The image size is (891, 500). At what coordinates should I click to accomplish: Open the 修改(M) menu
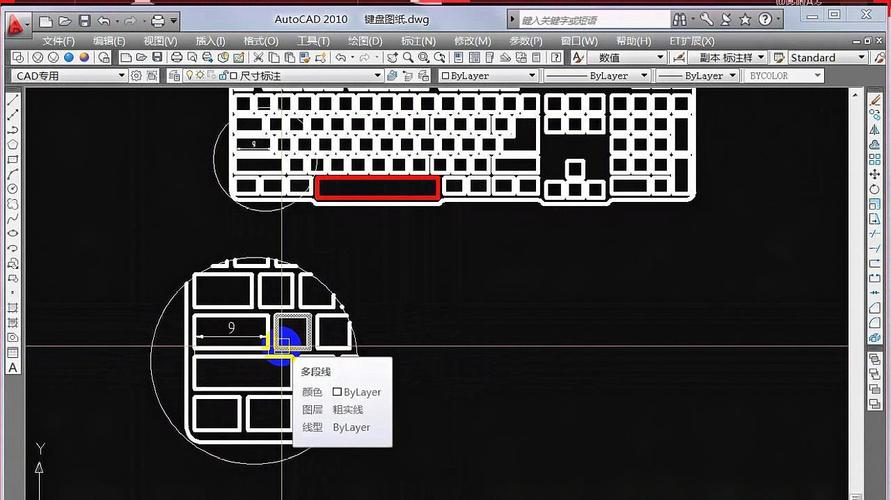coord(472,41)
